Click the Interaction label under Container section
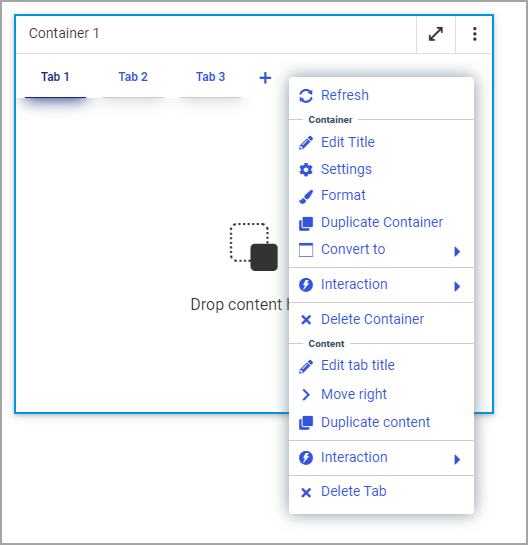Image resolution: width=528 pixels, height=545 pixels. (x=354, y=284)
